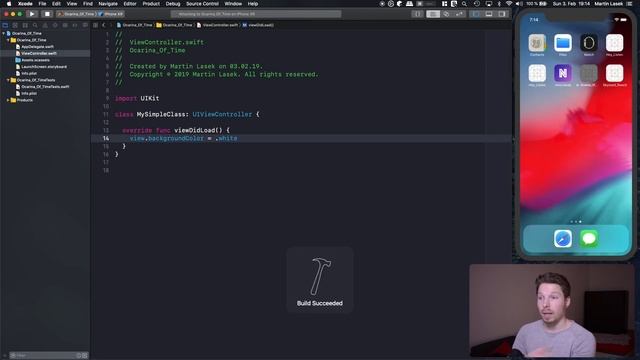Collapse the Ocarina_Of_Time project root
Viewport: 640px width, 360px height.
click(4, 33)
